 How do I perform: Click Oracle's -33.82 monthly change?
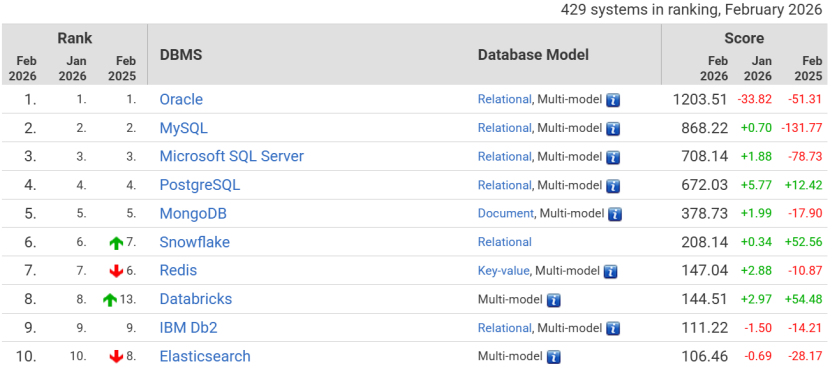[754, 99]
